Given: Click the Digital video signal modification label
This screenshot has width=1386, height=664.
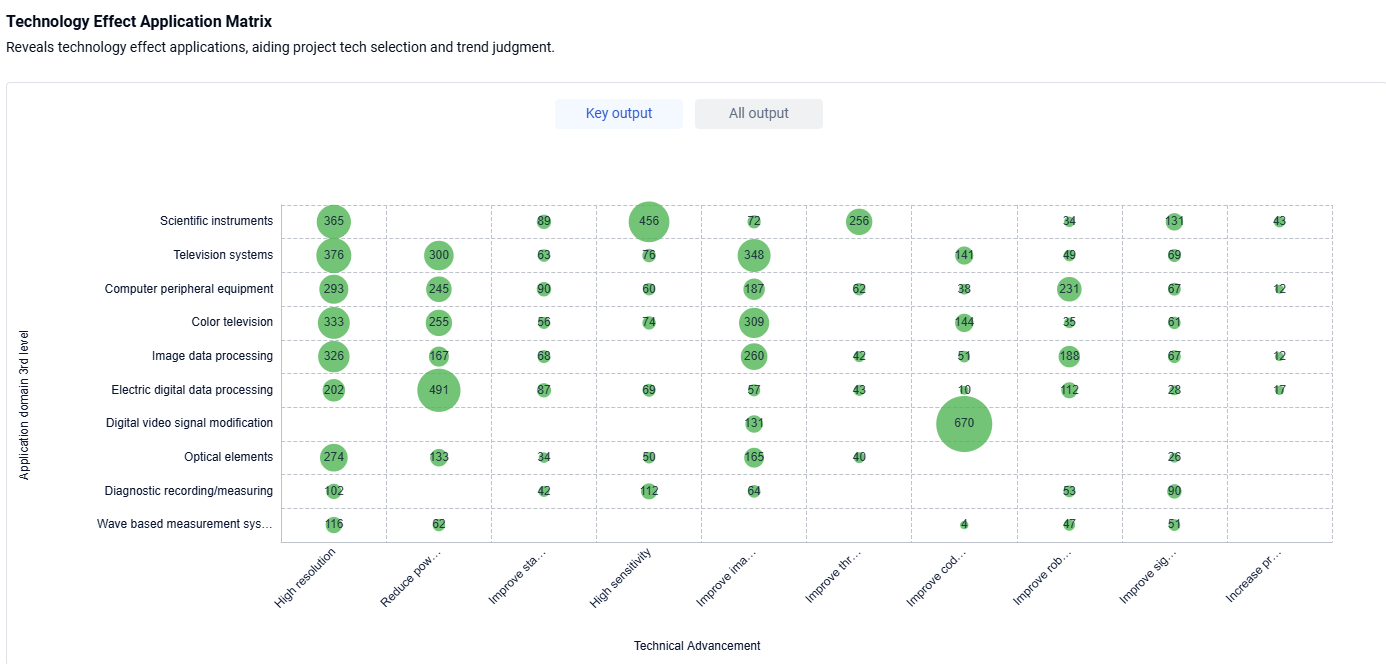Looking at the screenshot, I should (189, 423).
